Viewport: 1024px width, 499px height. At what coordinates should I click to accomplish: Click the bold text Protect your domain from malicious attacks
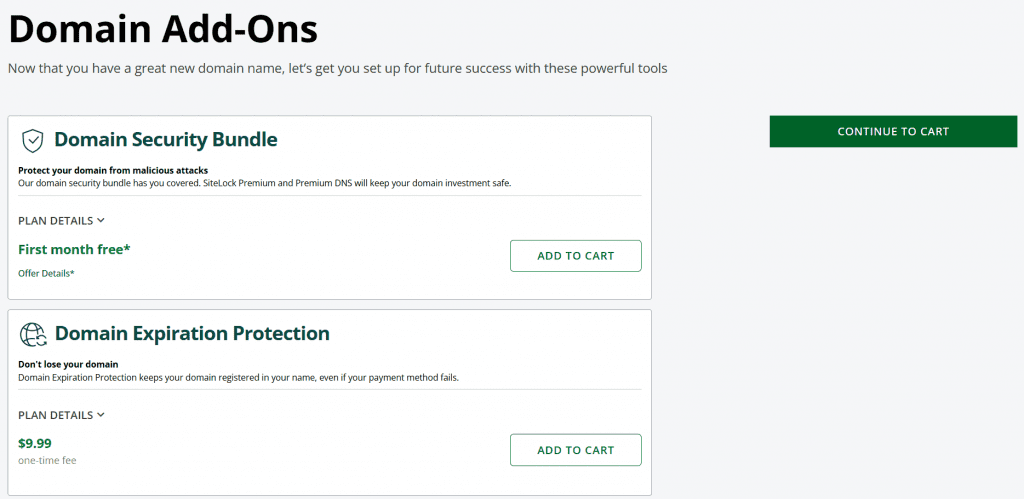113,171
